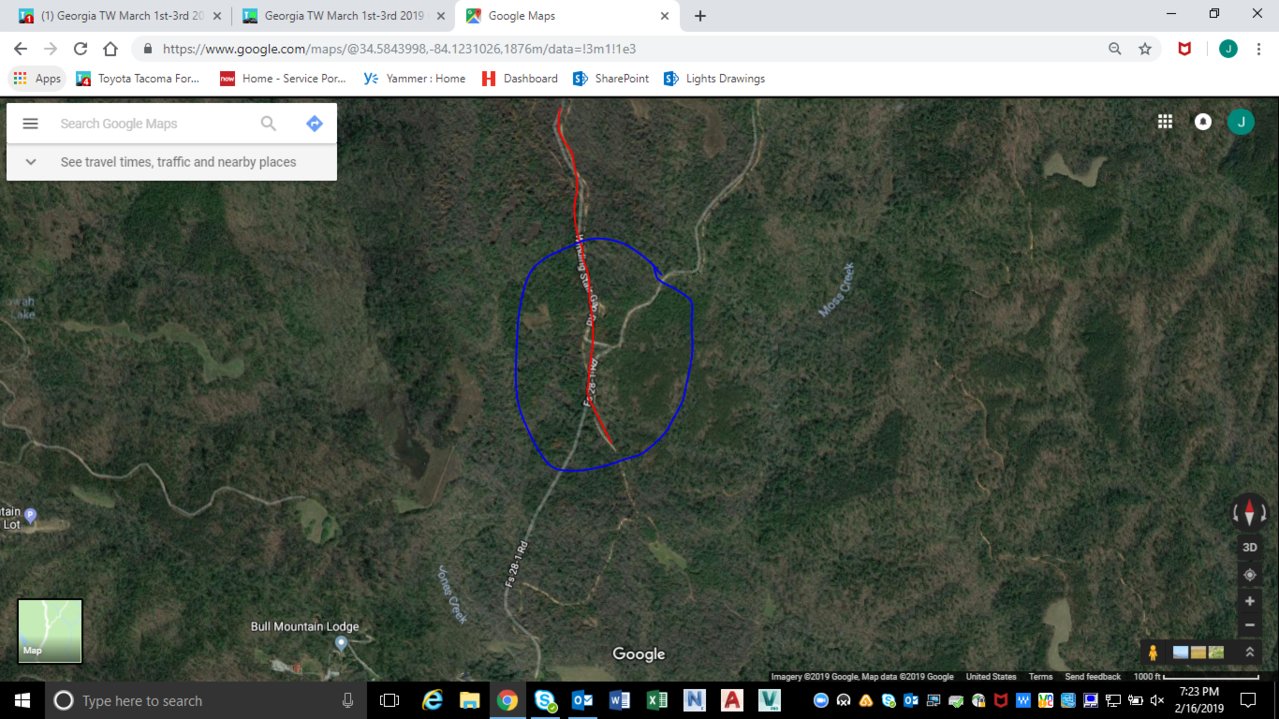The image size is (1279, 719).
Task: Open AutoCAD from the taskbar
Action: [731, 700]
